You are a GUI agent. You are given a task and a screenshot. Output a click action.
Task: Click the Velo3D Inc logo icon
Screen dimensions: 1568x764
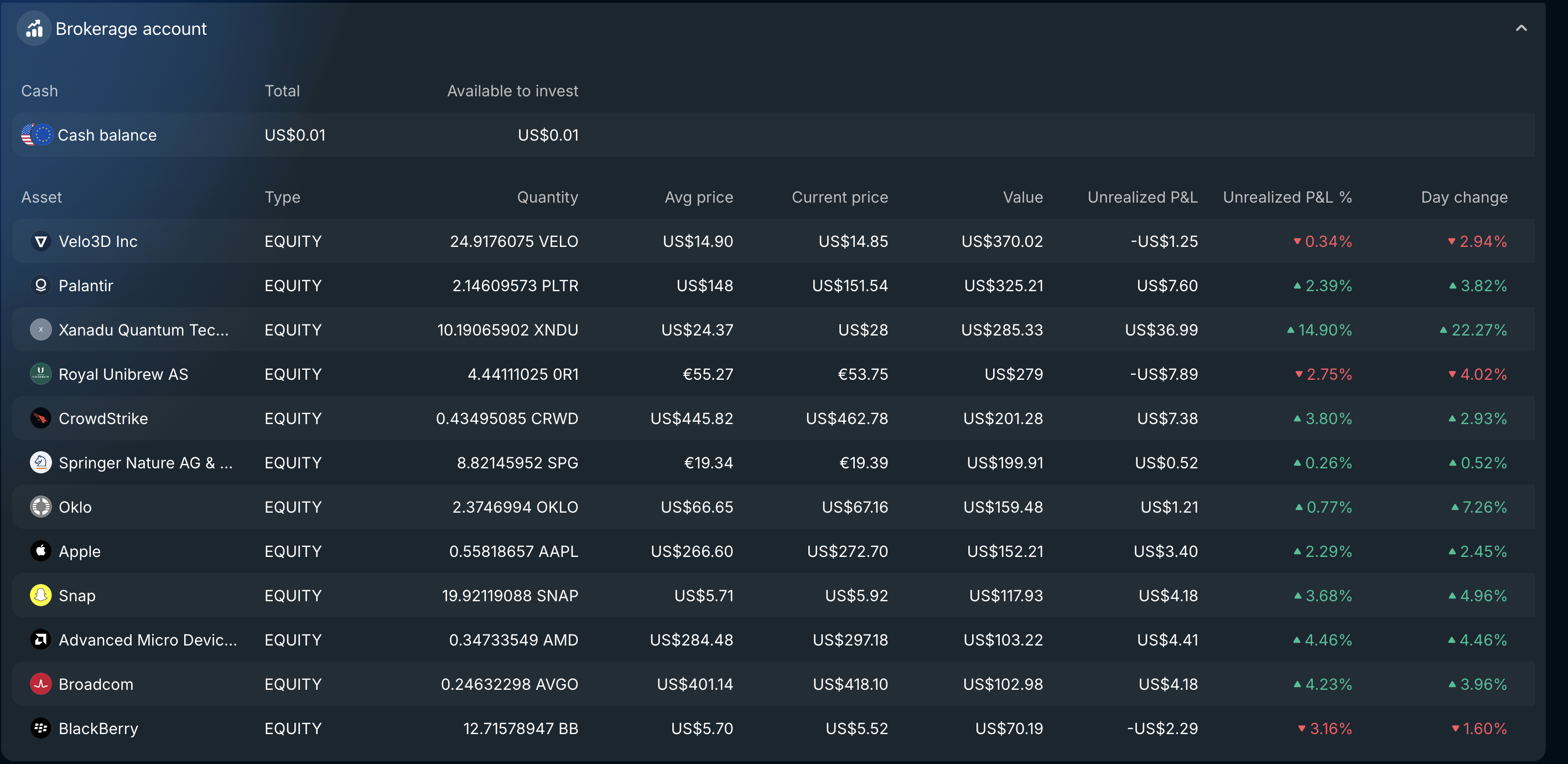tap(41, 242)
